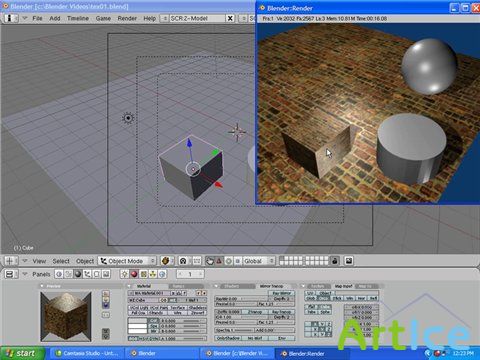Screen dimensions: 480x360
Task: Select cube preview type icon in Preview panel
Action: [106, 304]
